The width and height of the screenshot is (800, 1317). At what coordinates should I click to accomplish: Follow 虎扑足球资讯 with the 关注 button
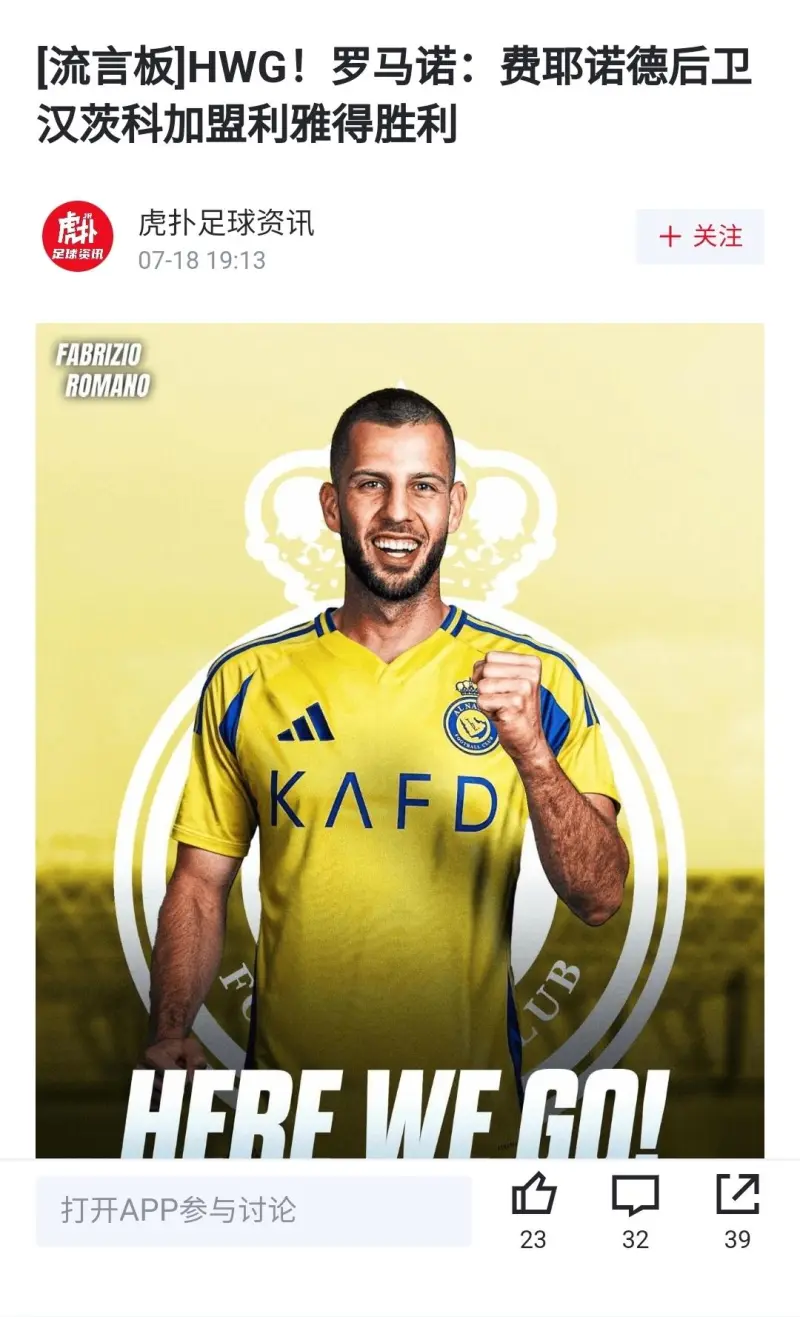[700, 237]
